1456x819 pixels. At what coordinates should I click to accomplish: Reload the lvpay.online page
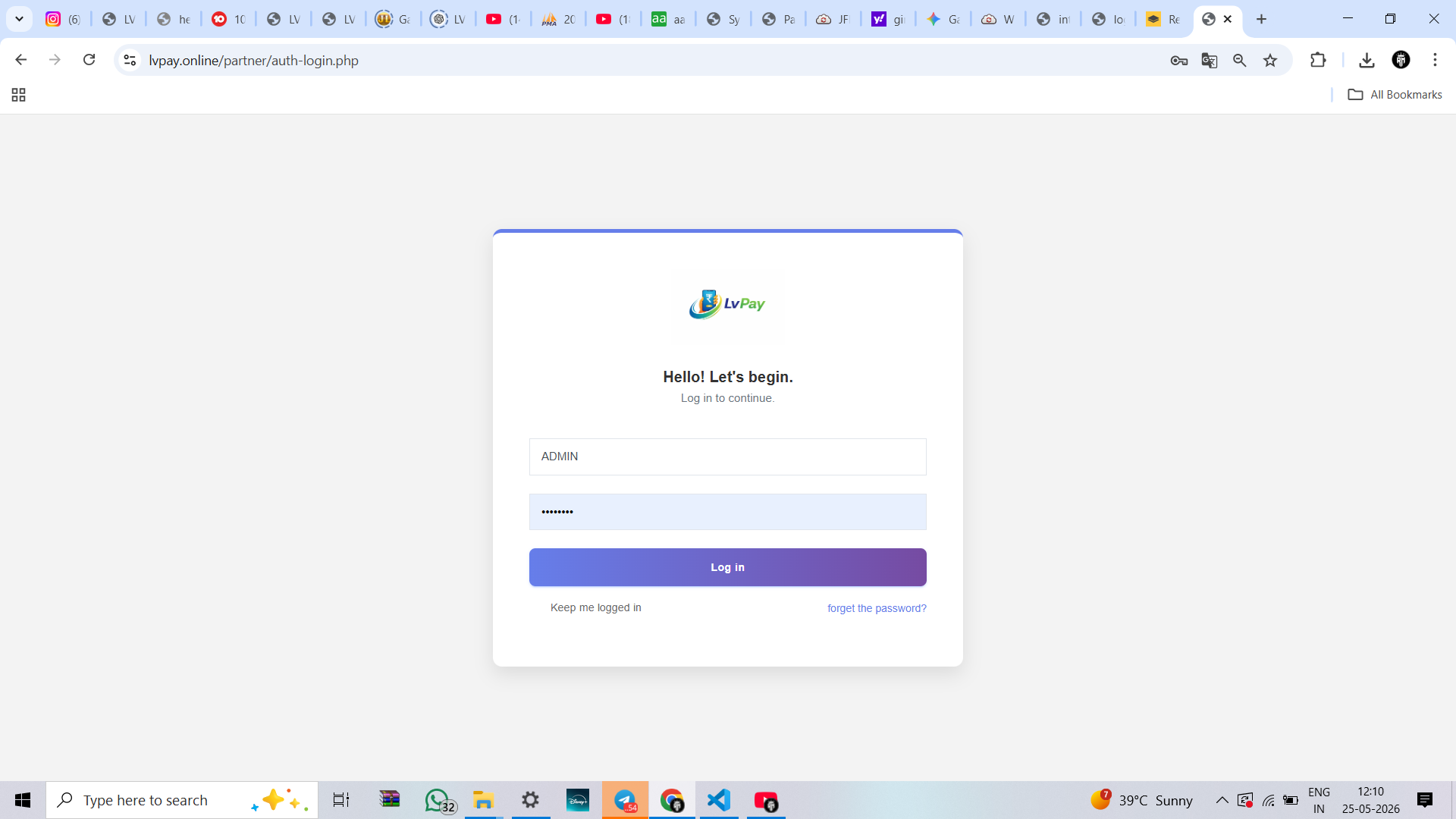click(x=89, y=60)
